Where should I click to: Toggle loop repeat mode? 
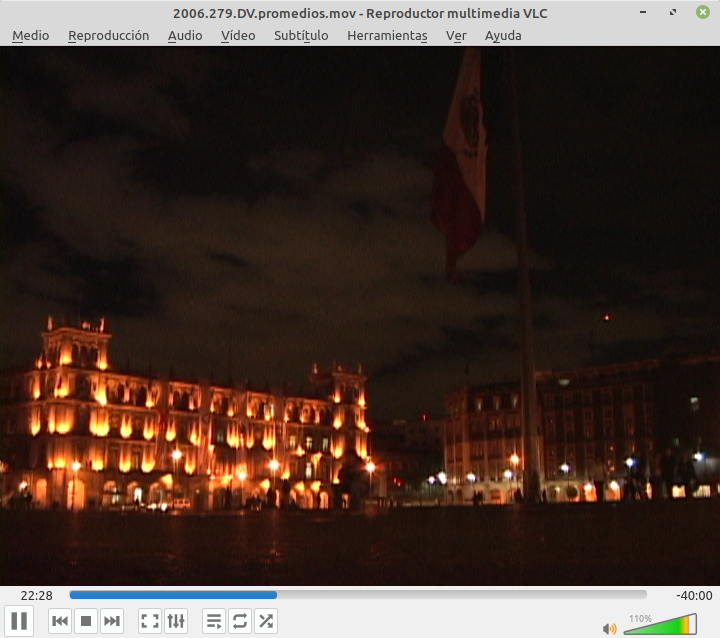240,621
